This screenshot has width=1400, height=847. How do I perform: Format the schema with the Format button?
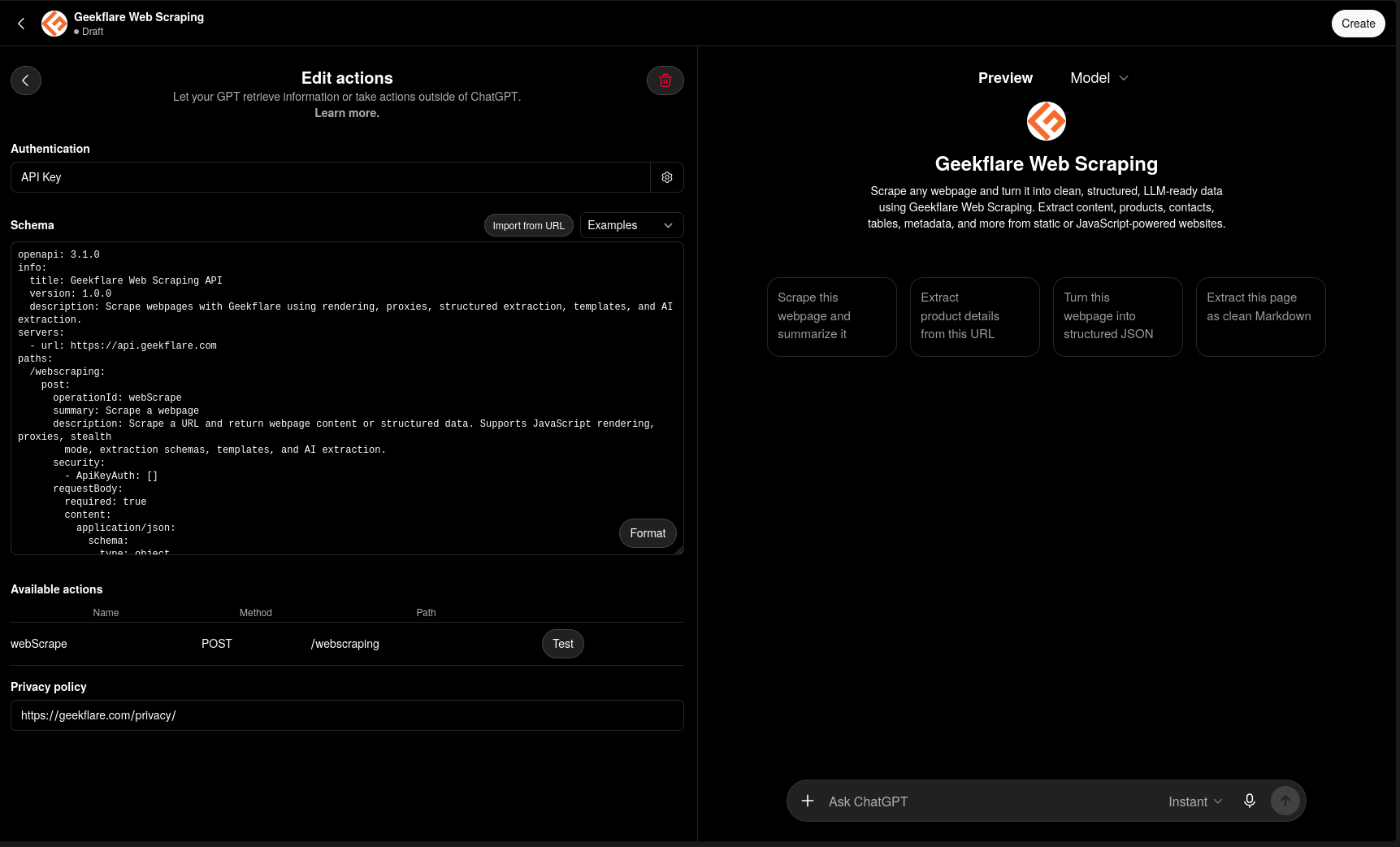pyautogui.click(x=648, y=533)
